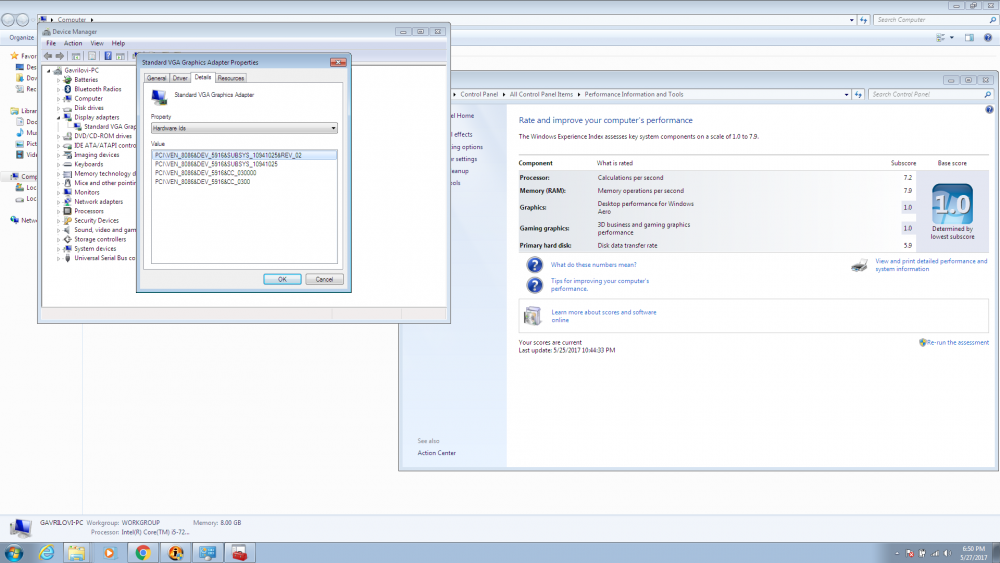Click 'All Control Panel Items' in breadcrumb
This screenshot has height=563, width=1000.
coord(541,94)
